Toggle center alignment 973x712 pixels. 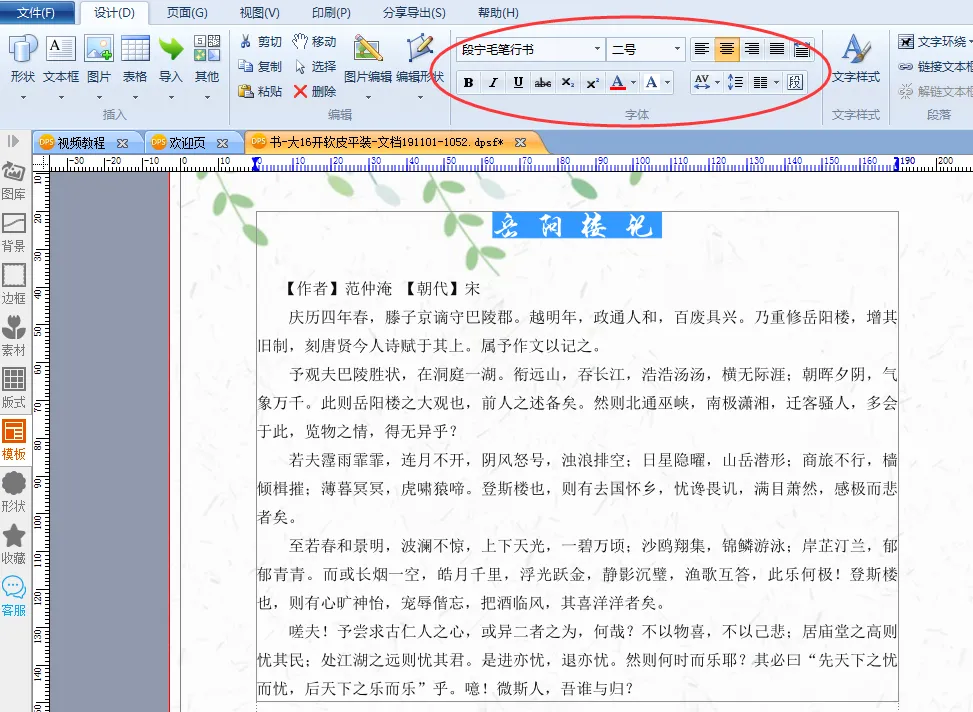[x=727, y=49]
